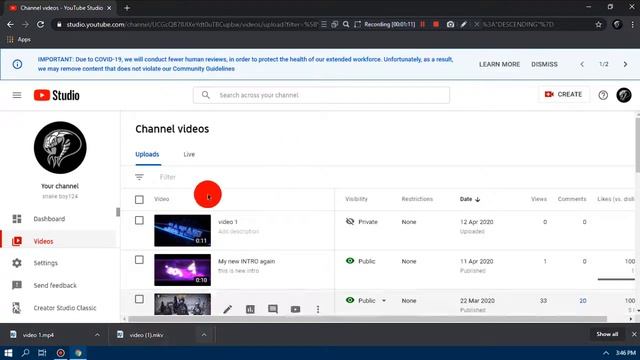Screen dimensions: 640x360
Task: Open the Chrome three-dot menu
Action: point(632,24)
